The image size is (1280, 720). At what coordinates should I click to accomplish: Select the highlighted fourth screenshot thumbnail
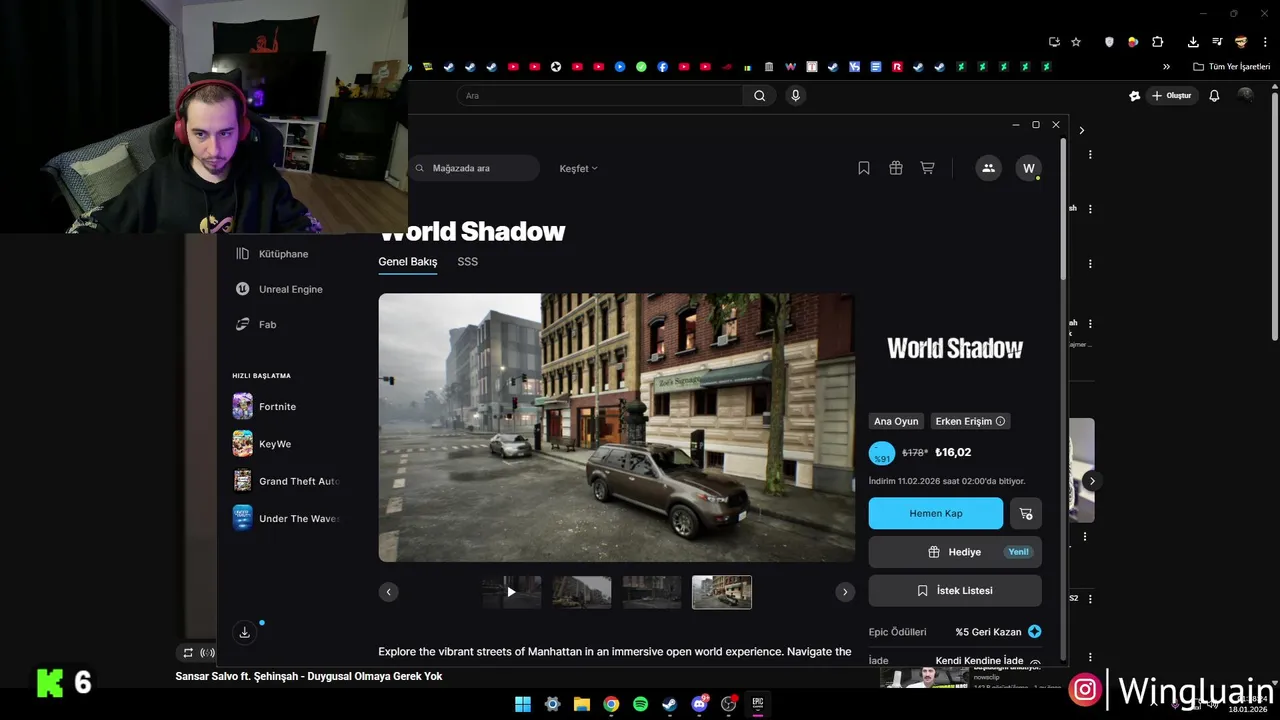(x=721, y=592)
